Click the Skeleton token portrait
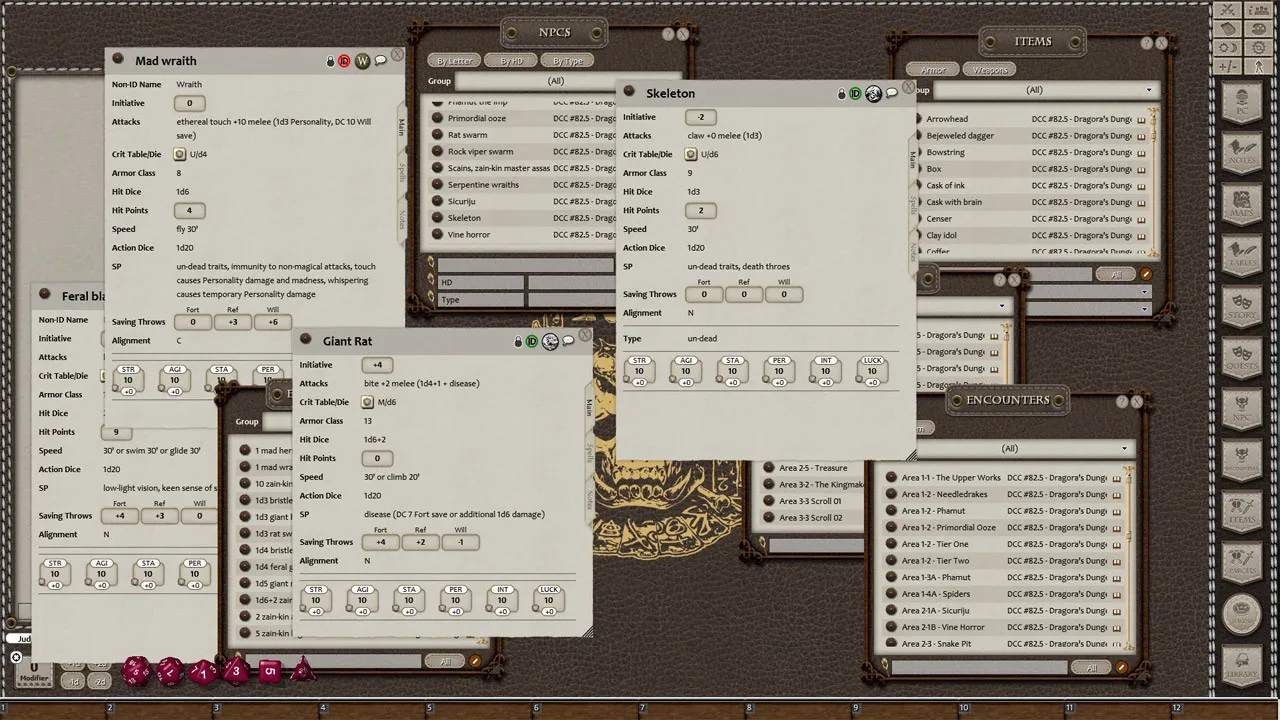The width and height of the screenshot is (1280, 720). [x=873, y=93]
